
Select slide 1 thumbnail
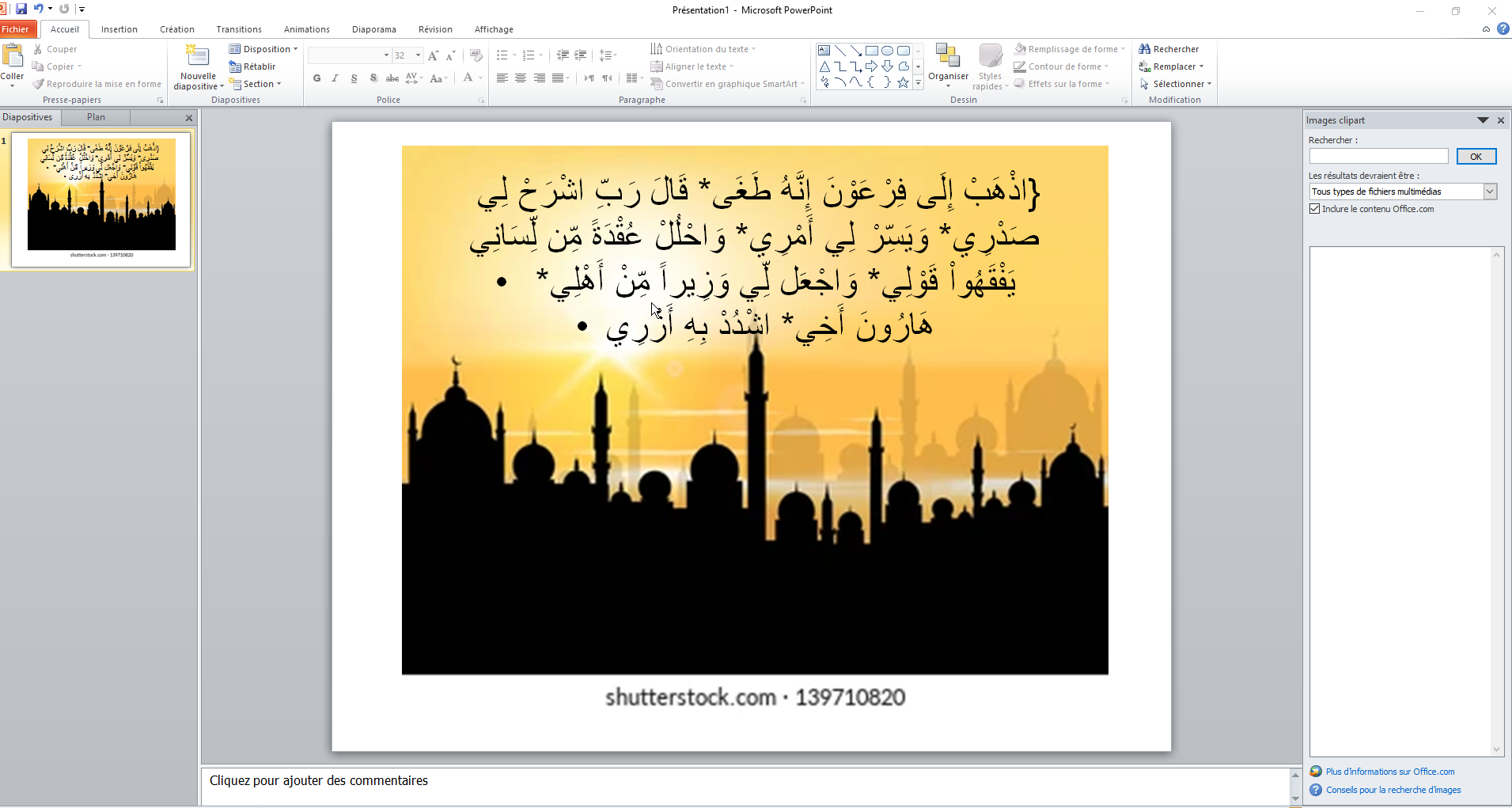pyautogui.click(x=101, y=199)
